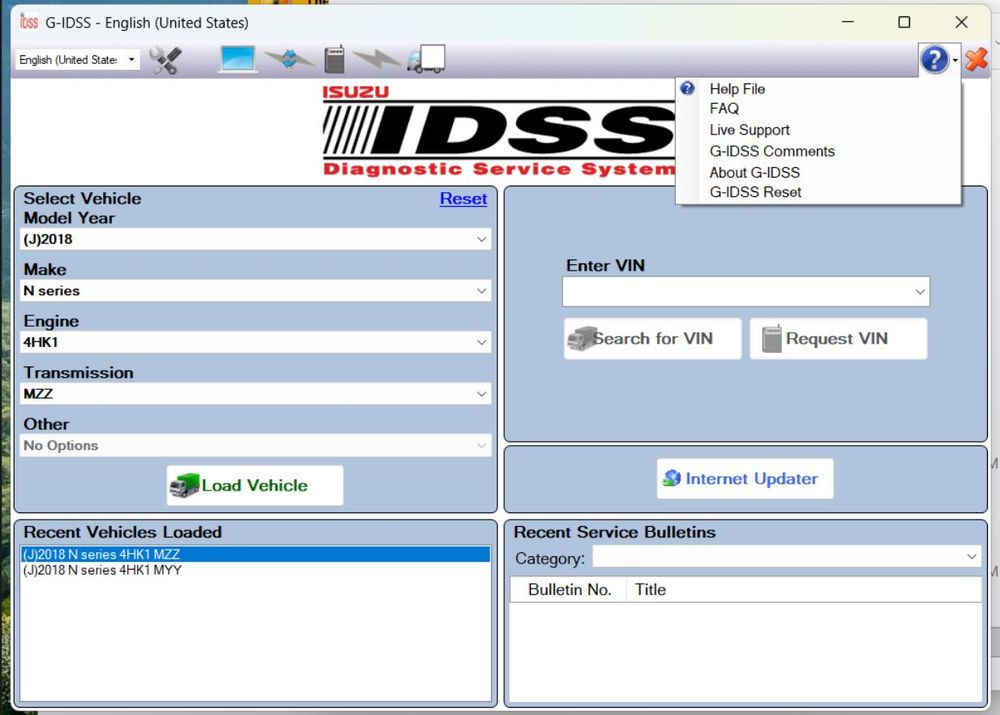Click the orange X exit toolbar icon
The width and height of the screenshot is (1000, 715).
tap(976, 59)
